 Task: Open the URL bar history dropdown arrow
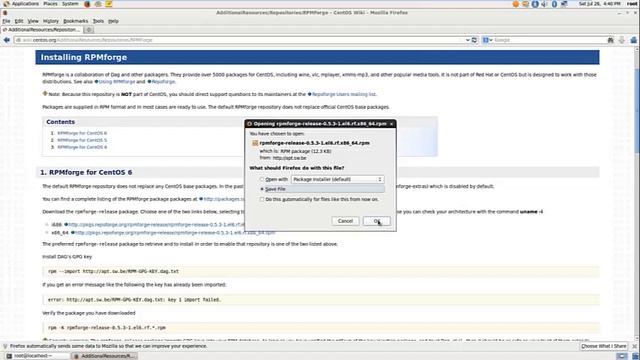pyautogui.click(x=468, y=40)
